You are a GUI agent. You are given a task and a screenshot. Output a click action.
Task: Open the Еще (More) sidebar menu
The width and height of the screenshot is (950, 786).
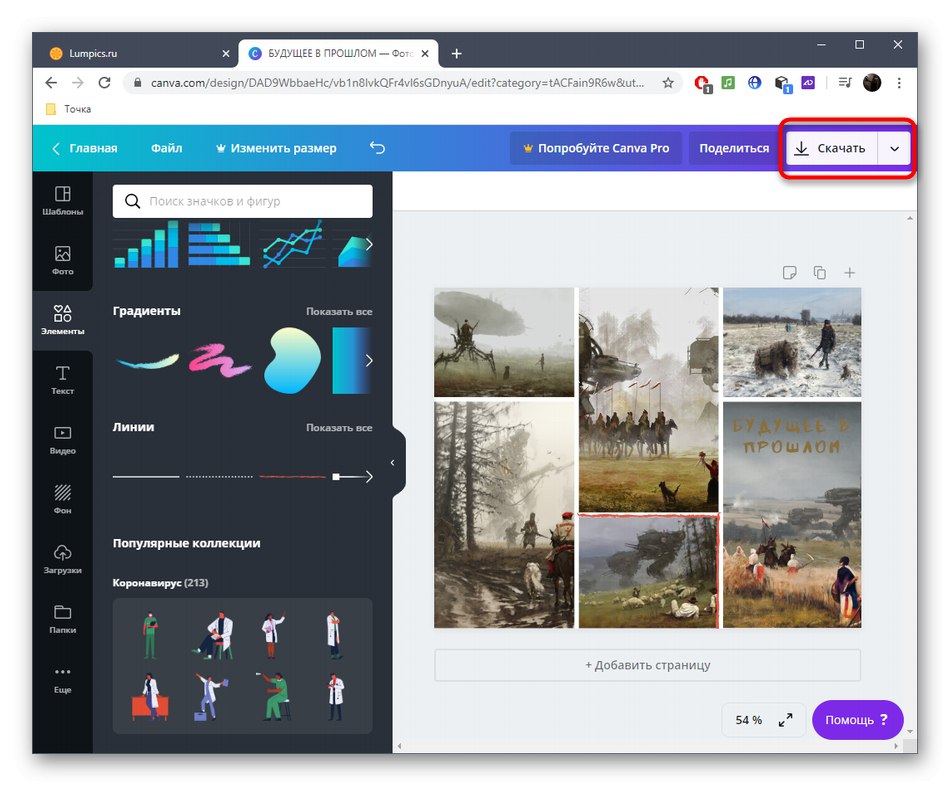62,679
